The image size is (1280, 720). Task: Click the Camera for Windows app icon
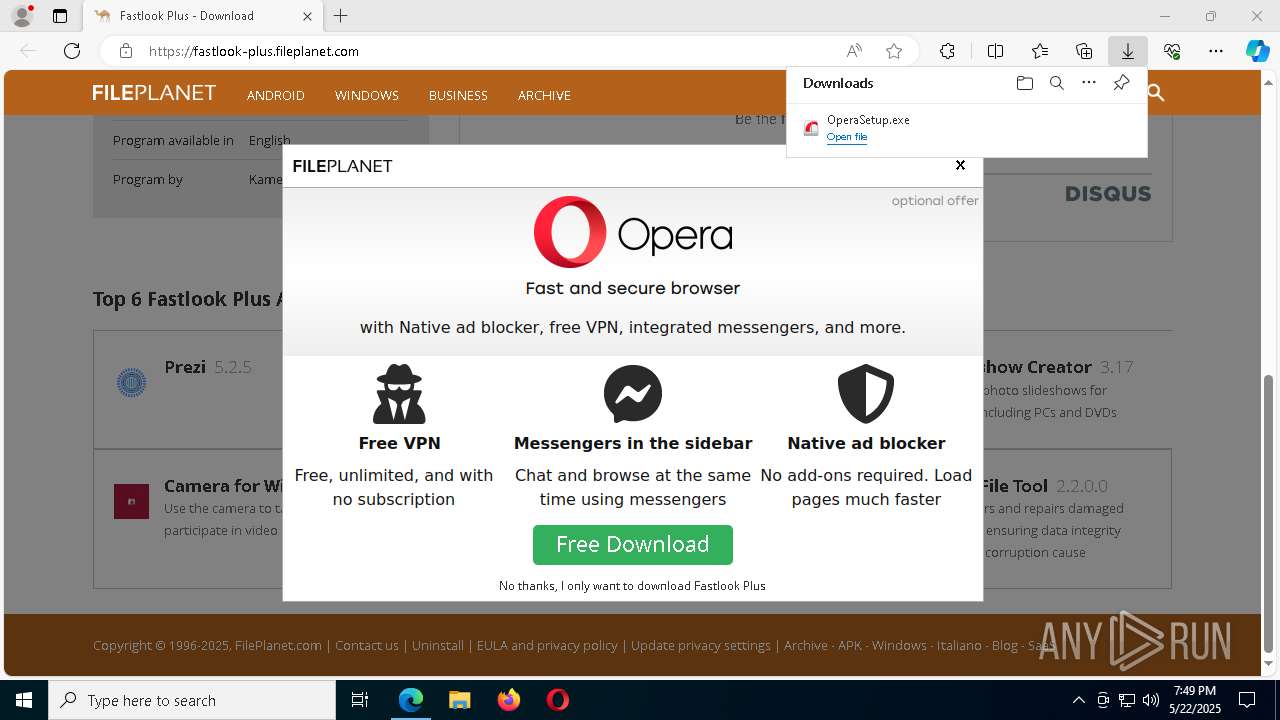(131, 501)
